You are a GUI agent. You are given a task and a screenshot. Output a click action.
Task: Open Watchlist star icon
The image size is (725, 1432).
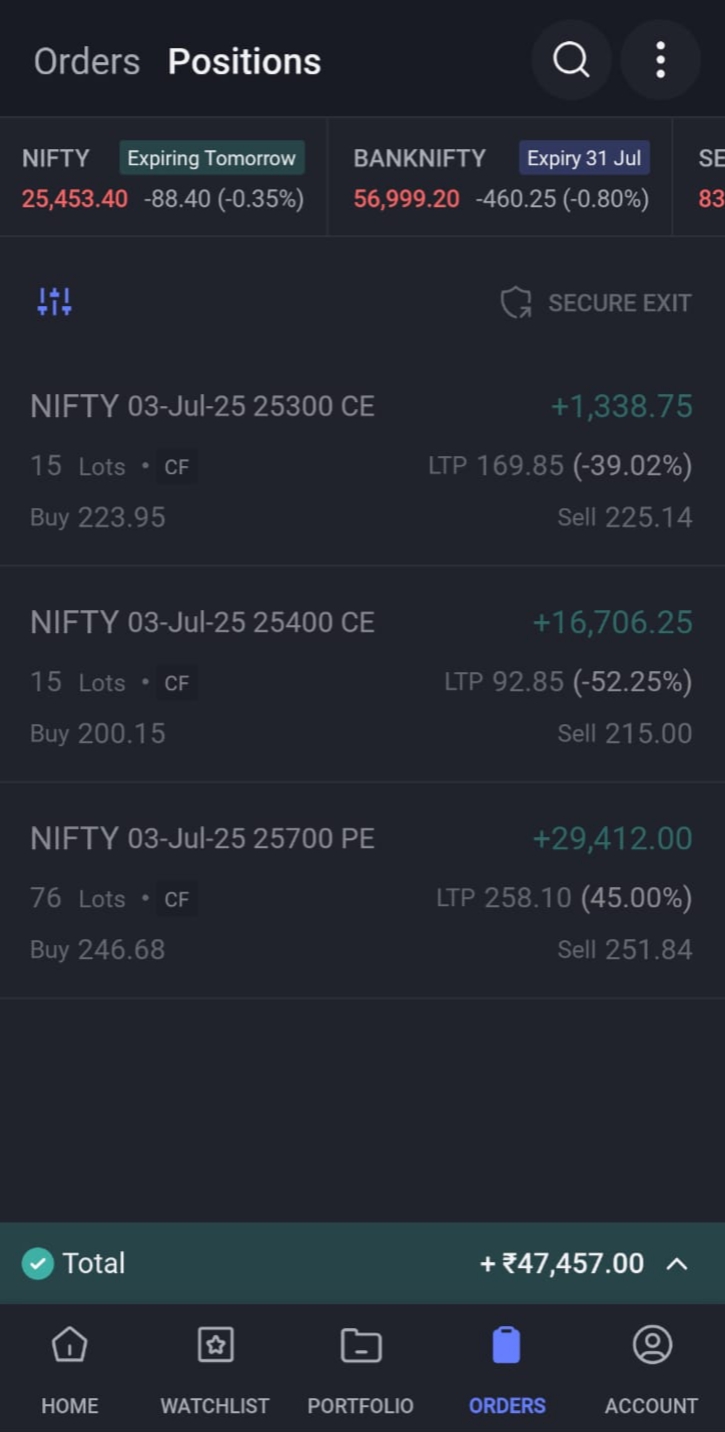[x=215, y=1346]
